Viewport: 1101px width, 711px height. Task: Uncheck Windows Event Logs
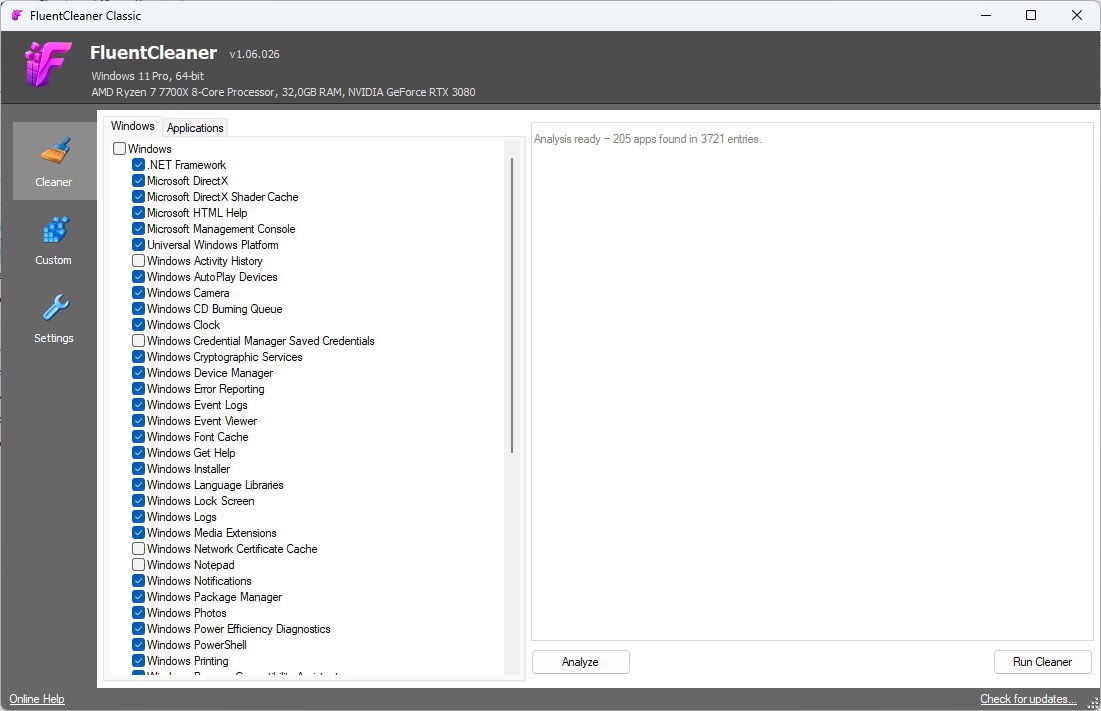[138, 405]
